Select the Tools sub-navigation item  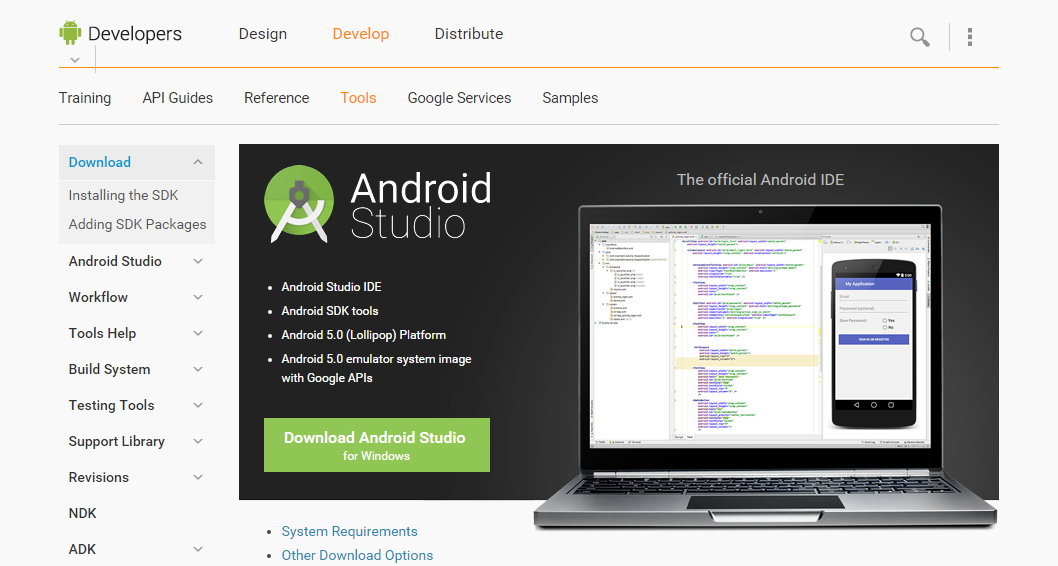pos(358,98)
